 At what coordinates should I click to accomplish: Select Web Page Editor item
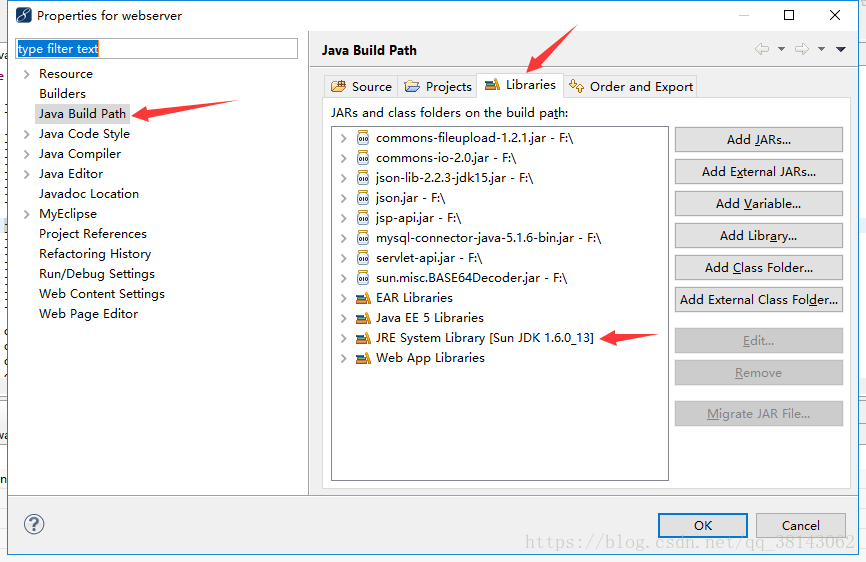[x=88, y=314]
